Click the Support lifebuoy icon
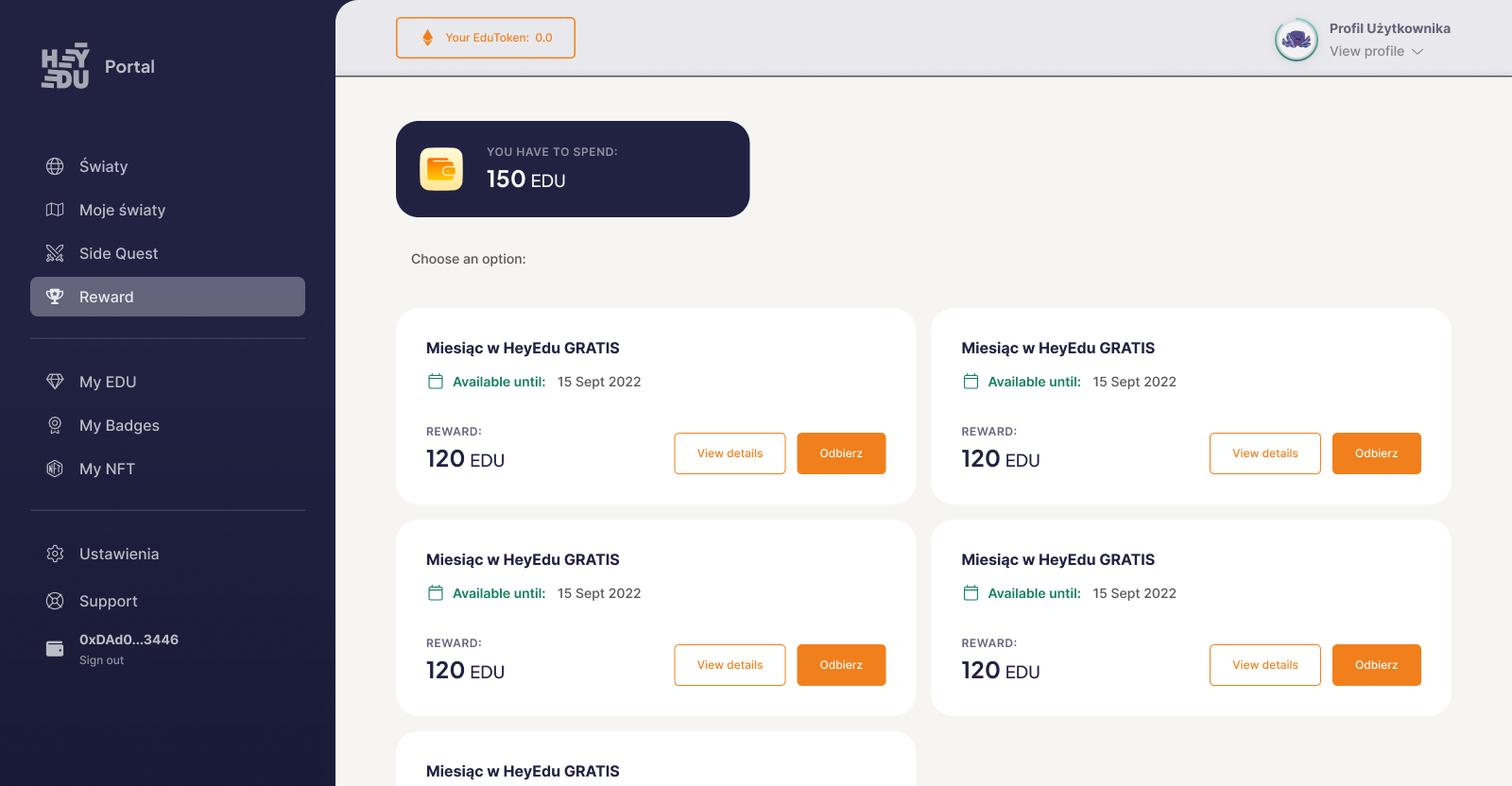This screenshot has height=786, width=1512. [x=55, y=601]
